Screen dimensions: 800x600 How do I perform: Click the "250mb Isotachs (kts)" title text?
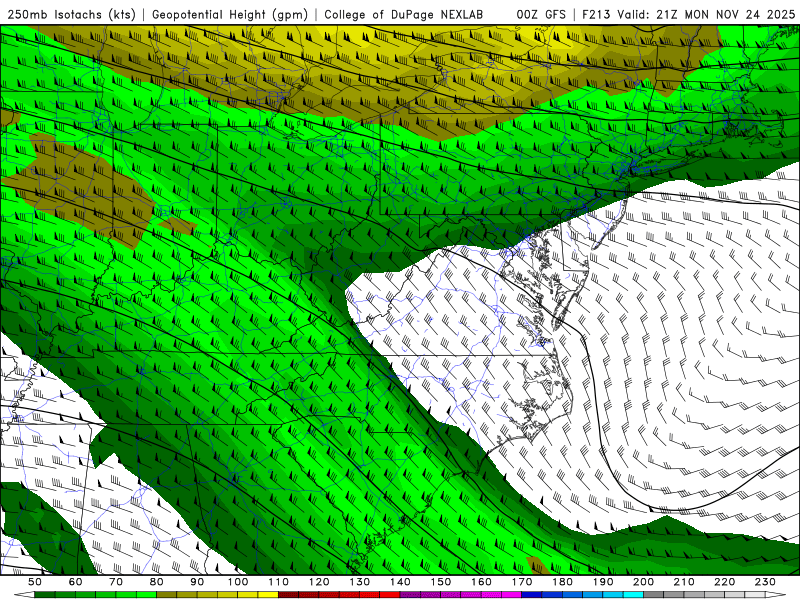click(71, 15)
